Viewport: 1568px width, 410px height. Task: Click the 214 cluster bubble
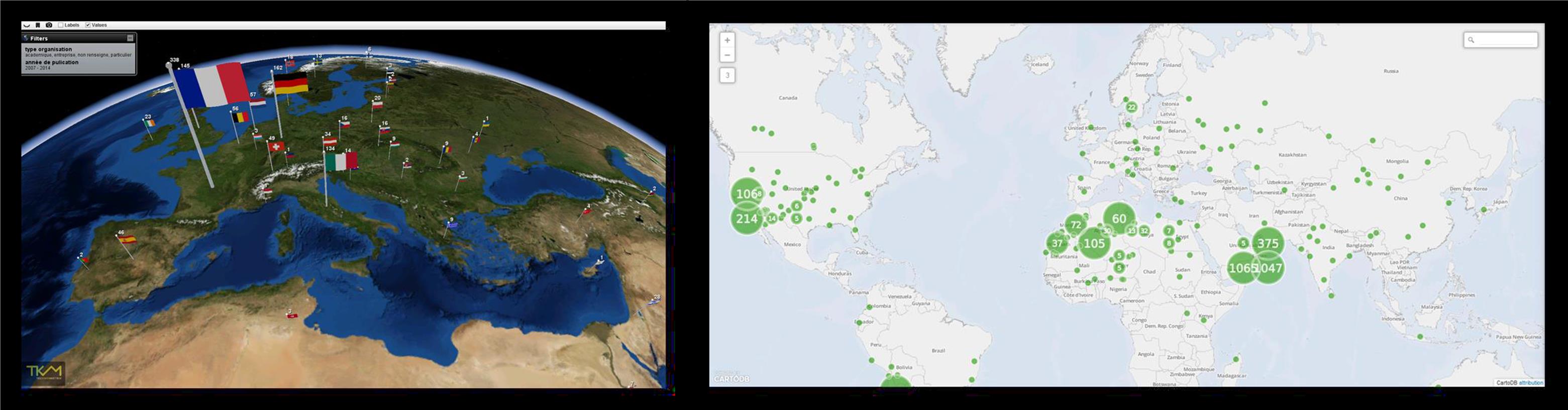point(747,219)
